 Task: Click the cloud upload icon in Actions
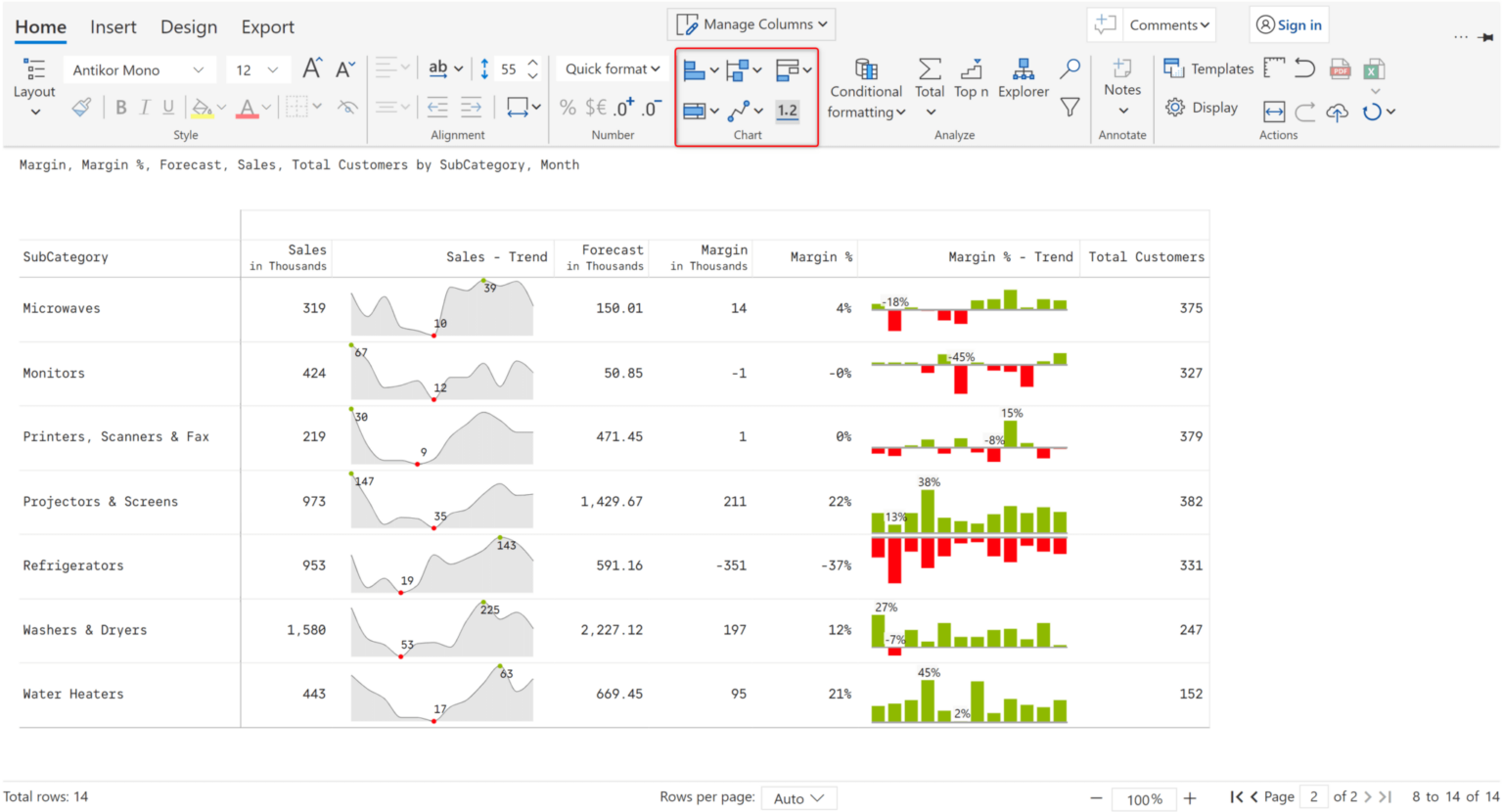[x=1337, y=113]
